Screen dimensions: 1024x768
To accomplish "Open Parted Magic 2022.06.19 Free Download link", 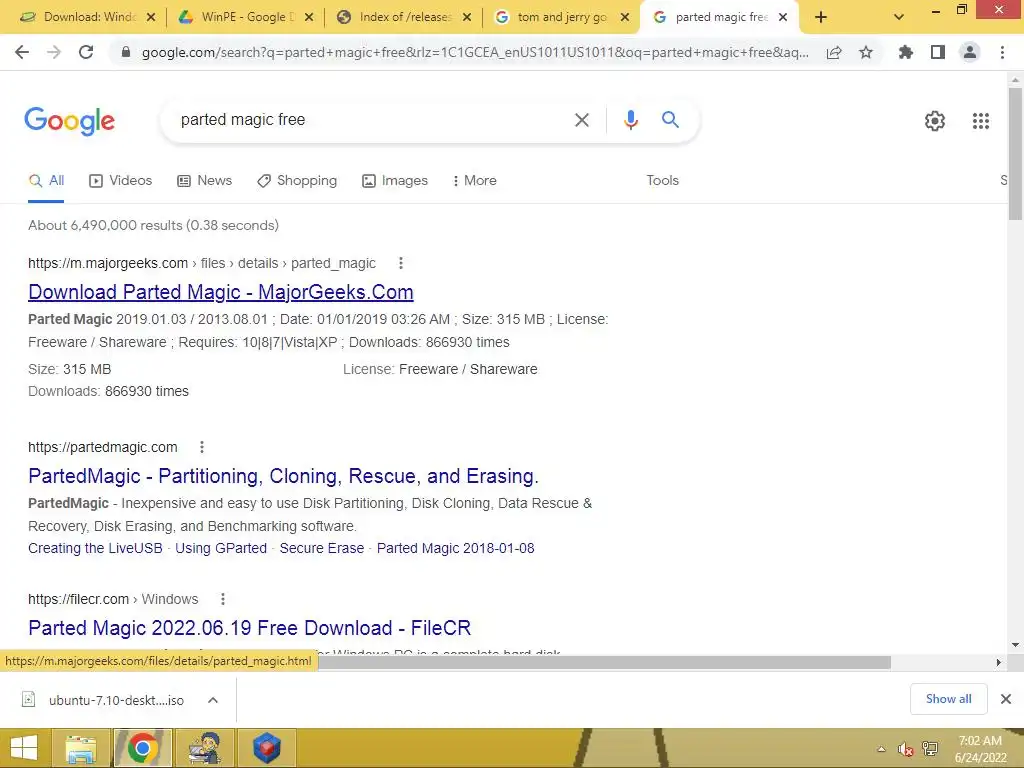I will click(x=249, y=628).
